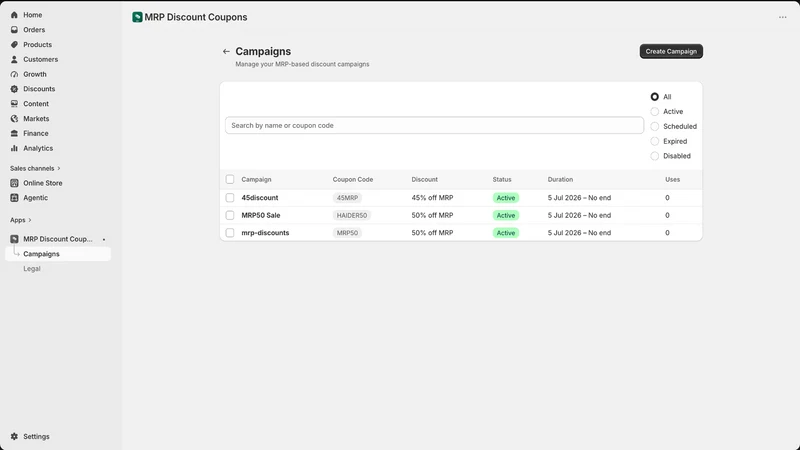Screen dimensions: 800x450
Task: Click the Products tag icon
Action: tap(14, 44)
